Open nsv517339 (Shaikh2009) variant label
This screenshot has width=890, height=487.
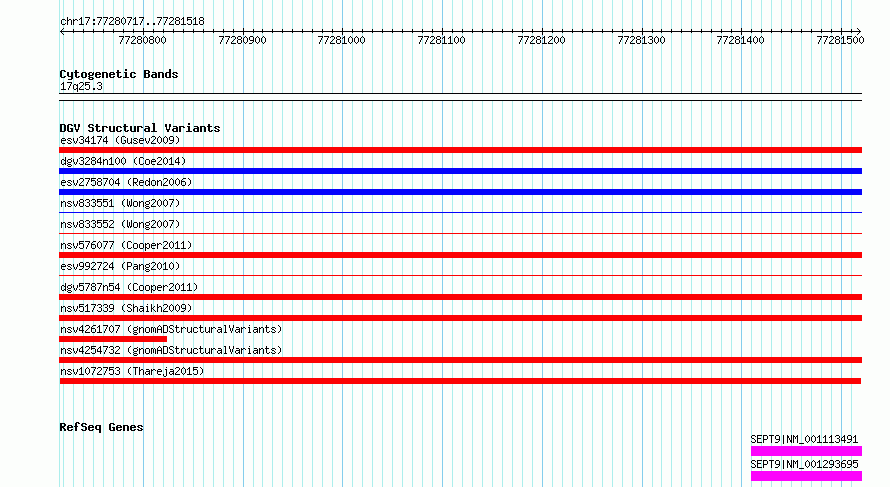click(126, 308)
